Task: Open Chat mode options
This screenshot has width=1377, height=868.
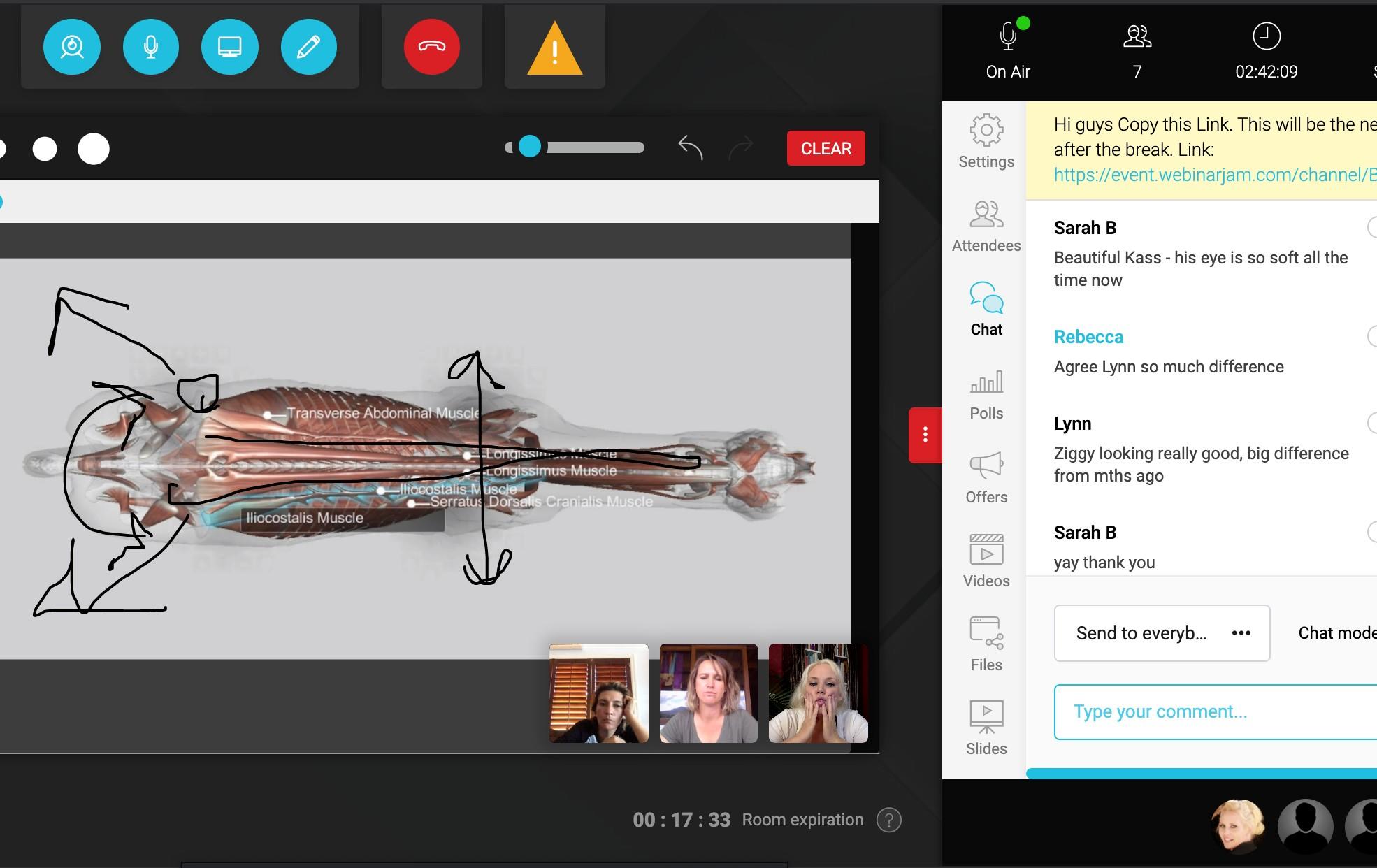Action: coord(1335,633)
